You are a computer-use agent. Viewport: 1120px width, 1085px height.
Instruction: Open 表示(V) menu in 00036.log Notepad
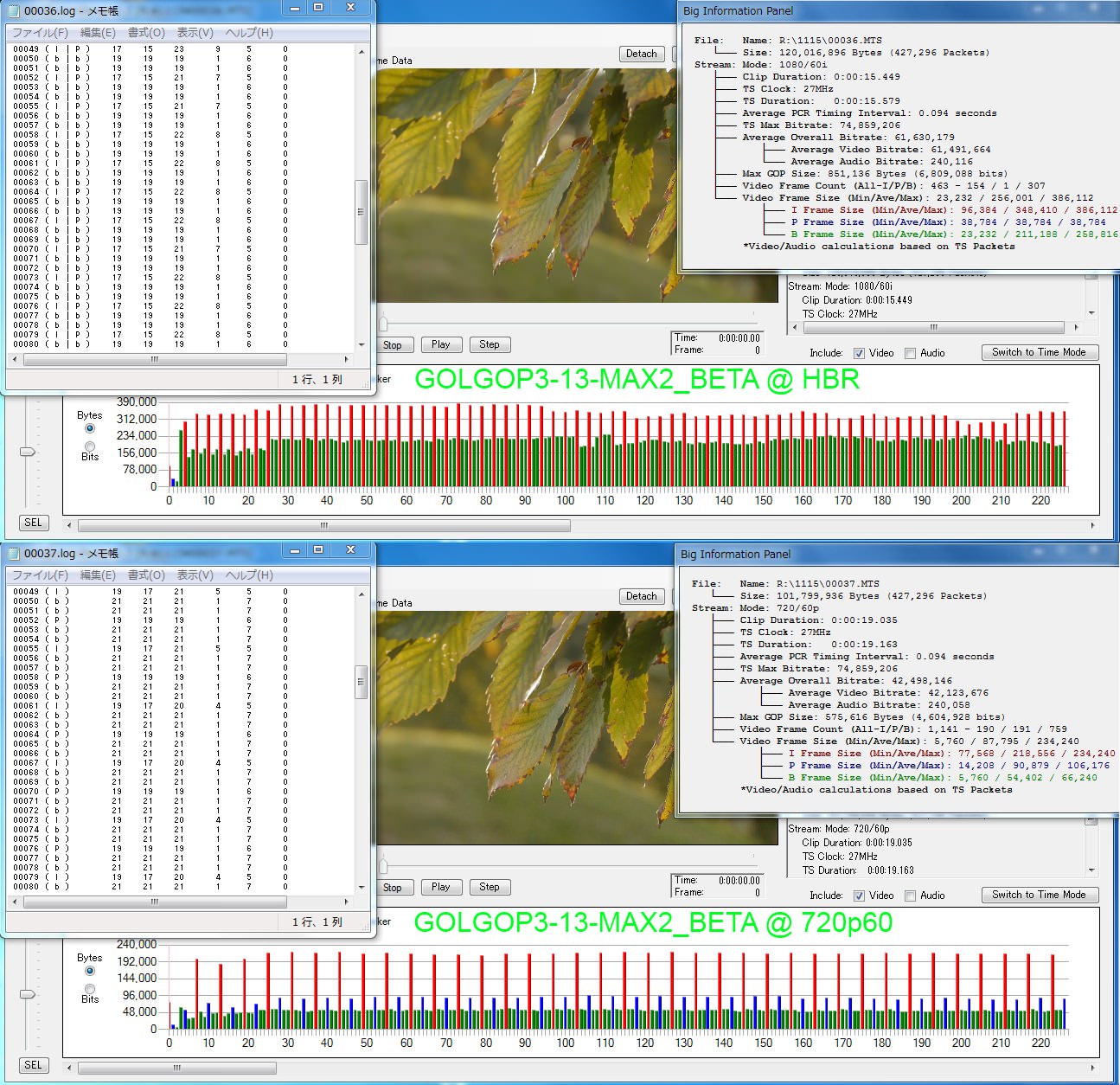tap(195, 33)
